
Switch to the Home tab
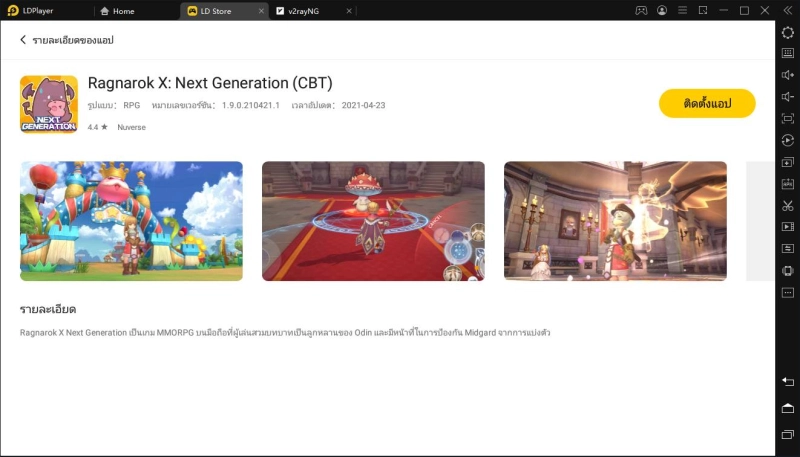tap(117, 11)
